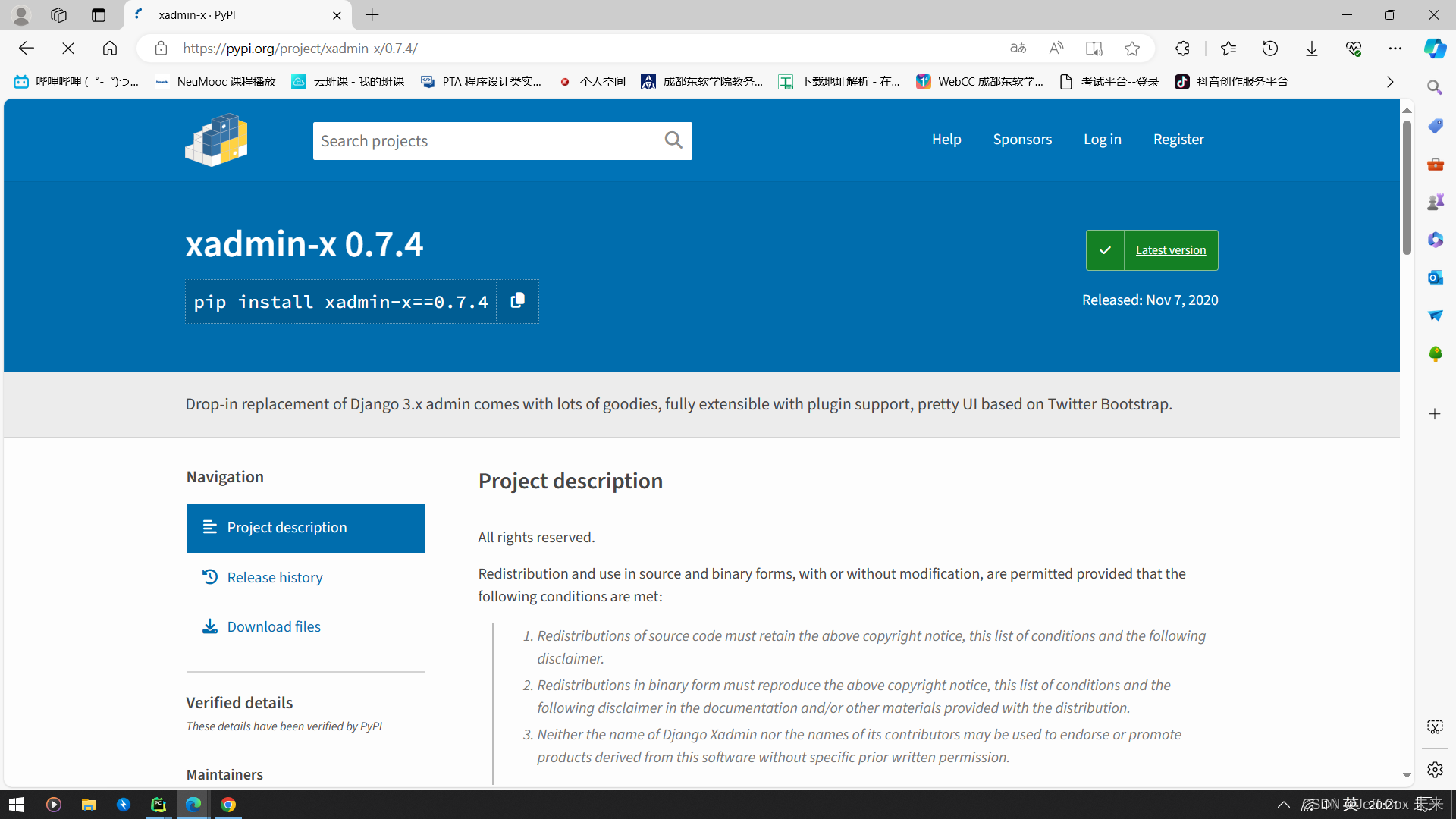The height and width of the screenshot is (819, 1456).
Task: Open browser extensions
Action: click(x=1182, y=48)
